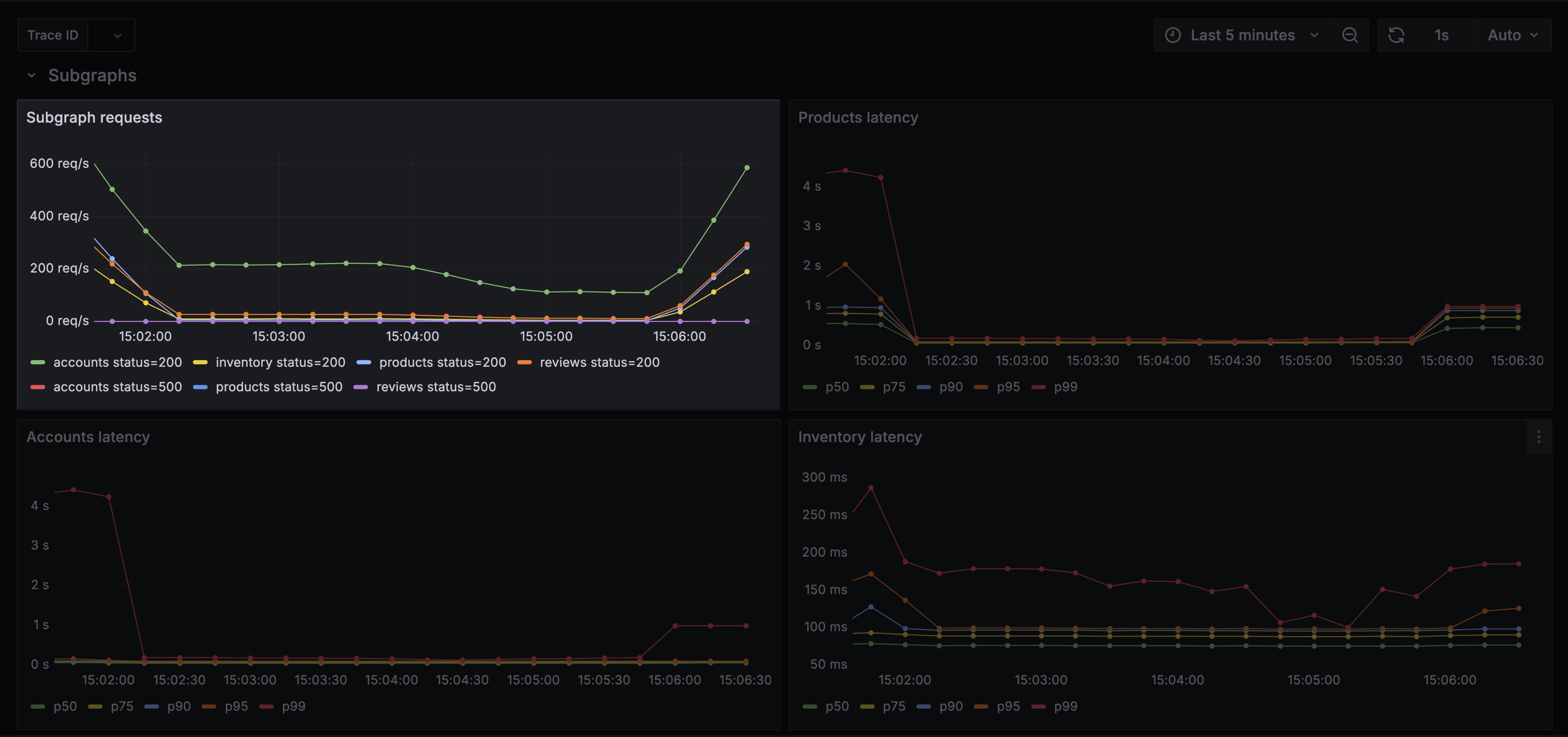
Task: Open the Products latency panel title menu
Action: (857, 118)
